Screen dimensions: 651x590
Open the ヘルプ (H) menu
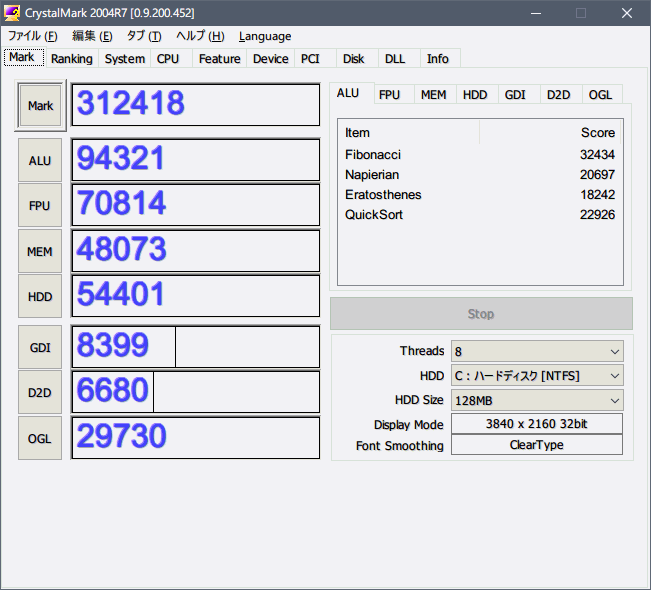coord(200,36)
